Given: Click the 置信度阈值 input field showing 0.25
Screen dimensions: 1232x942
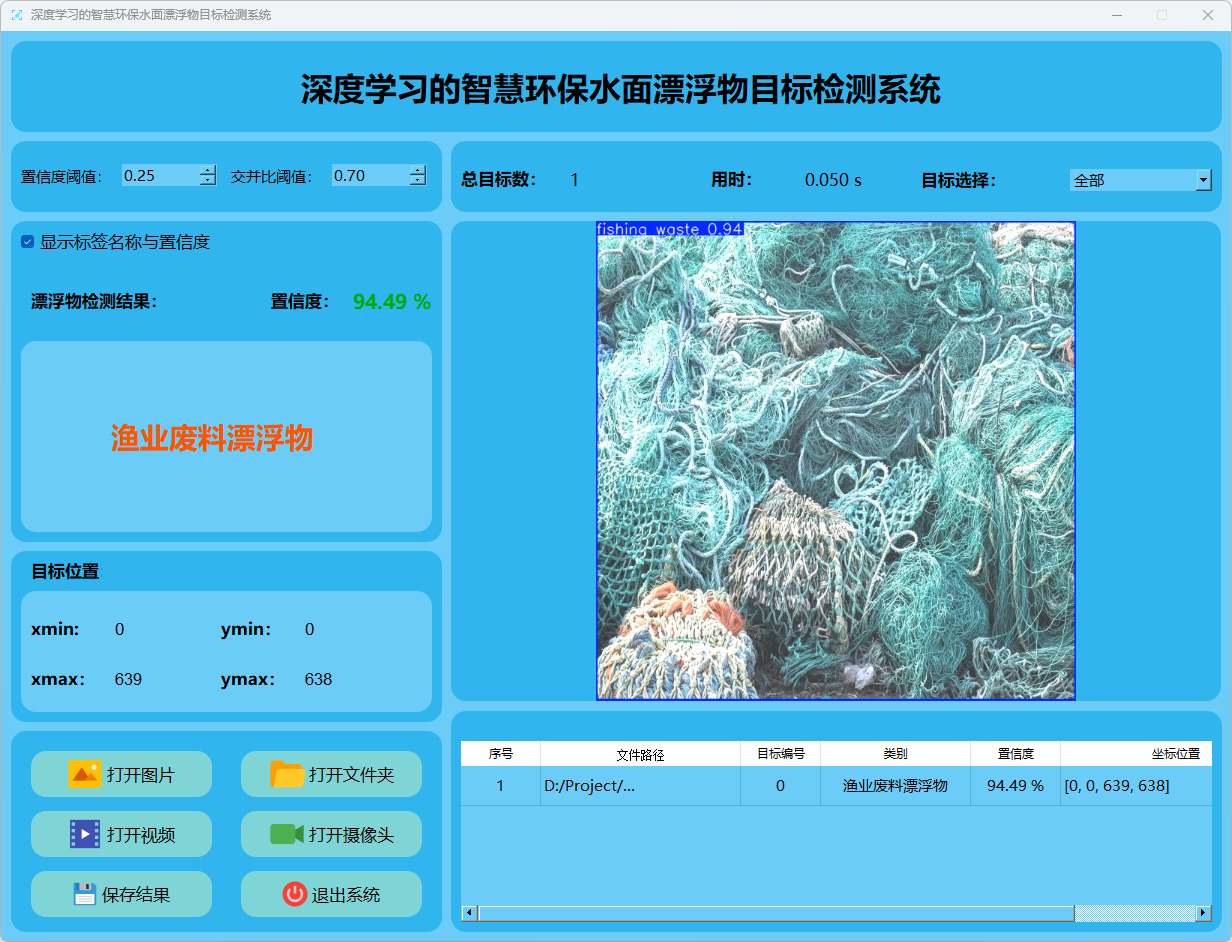Looking at the screenshot, I should [158, 176].
